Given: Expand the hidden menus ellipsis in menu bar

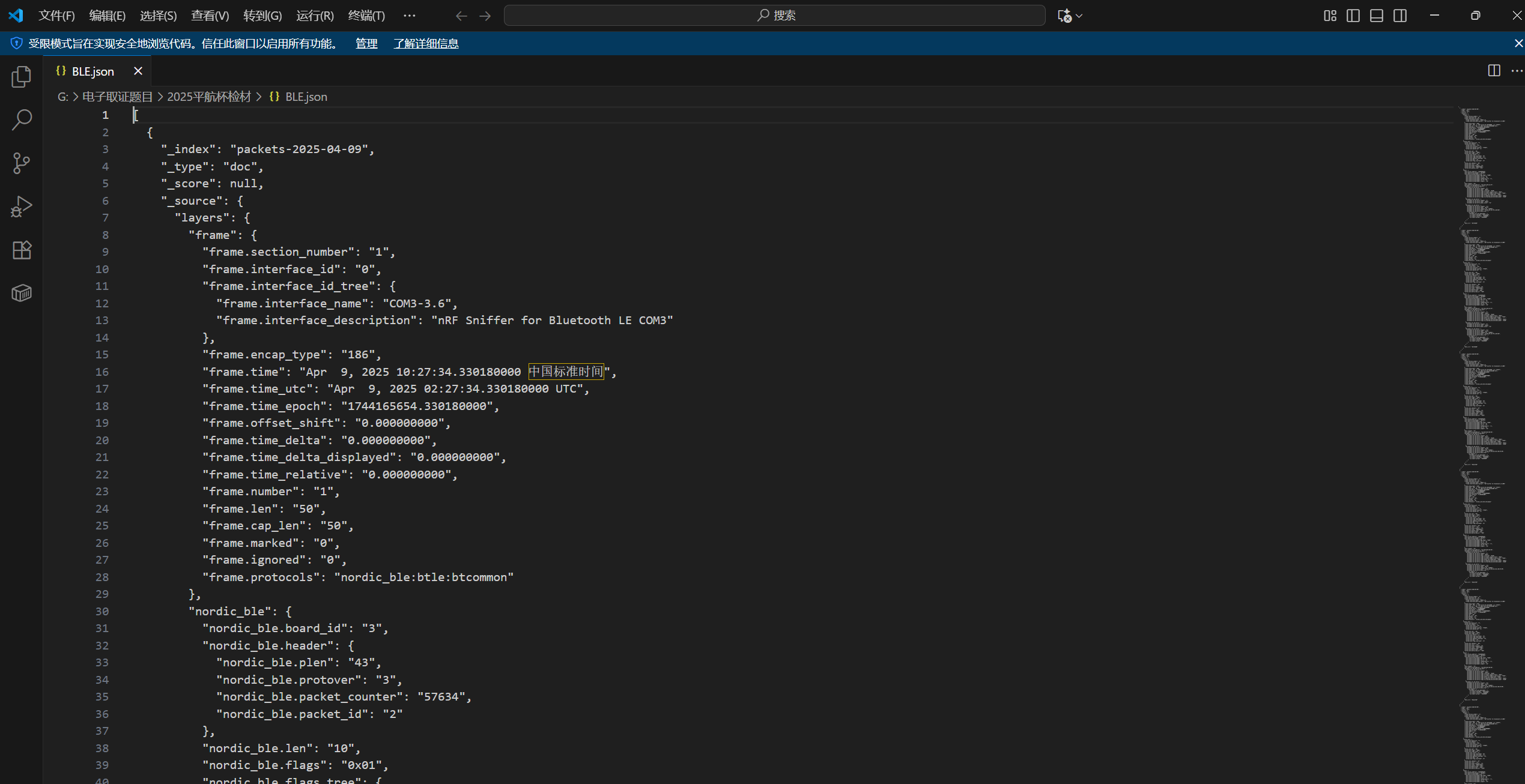Looking at the screenshot, I should [409, 16].
